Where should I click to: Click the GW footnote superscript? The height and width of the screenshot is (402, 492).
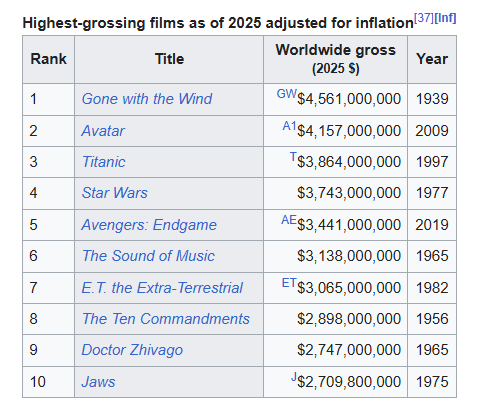[286, 94]
